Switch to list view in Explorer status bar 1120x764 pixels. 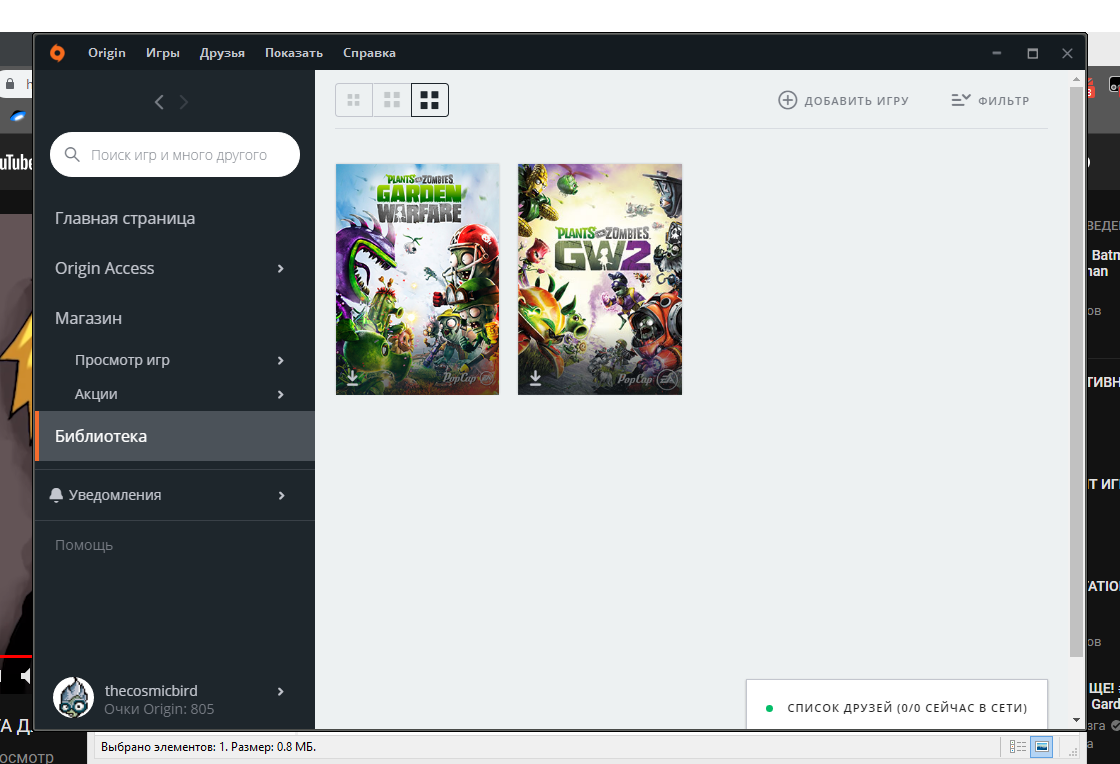1018,747
